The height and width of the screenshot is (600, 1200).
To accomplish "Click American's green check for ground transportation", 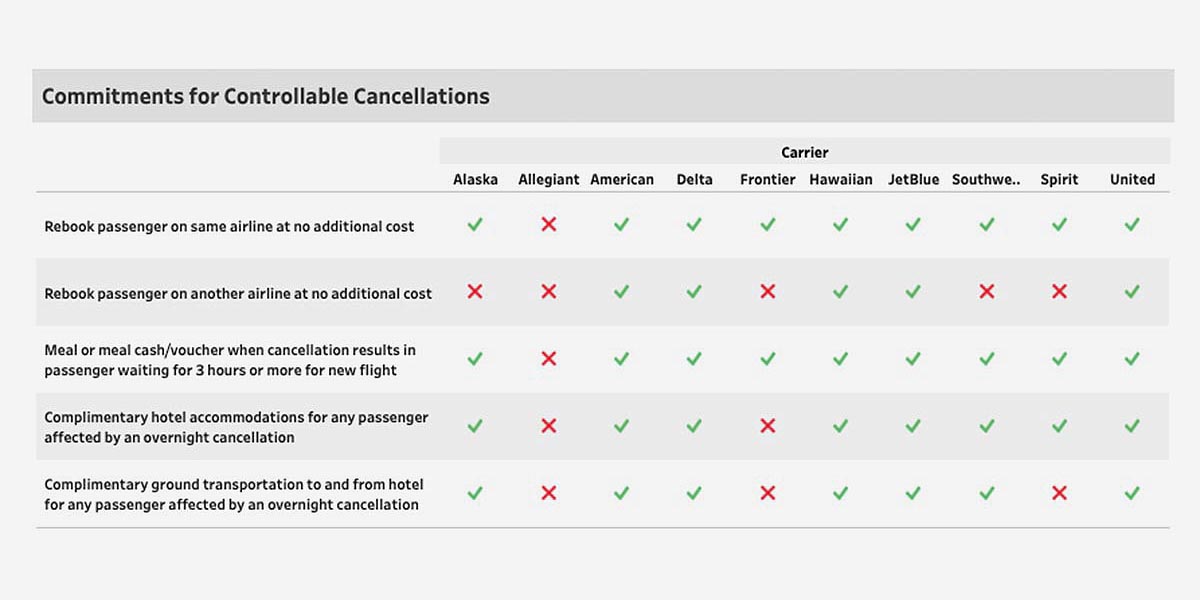I will (x=621, y=493).
